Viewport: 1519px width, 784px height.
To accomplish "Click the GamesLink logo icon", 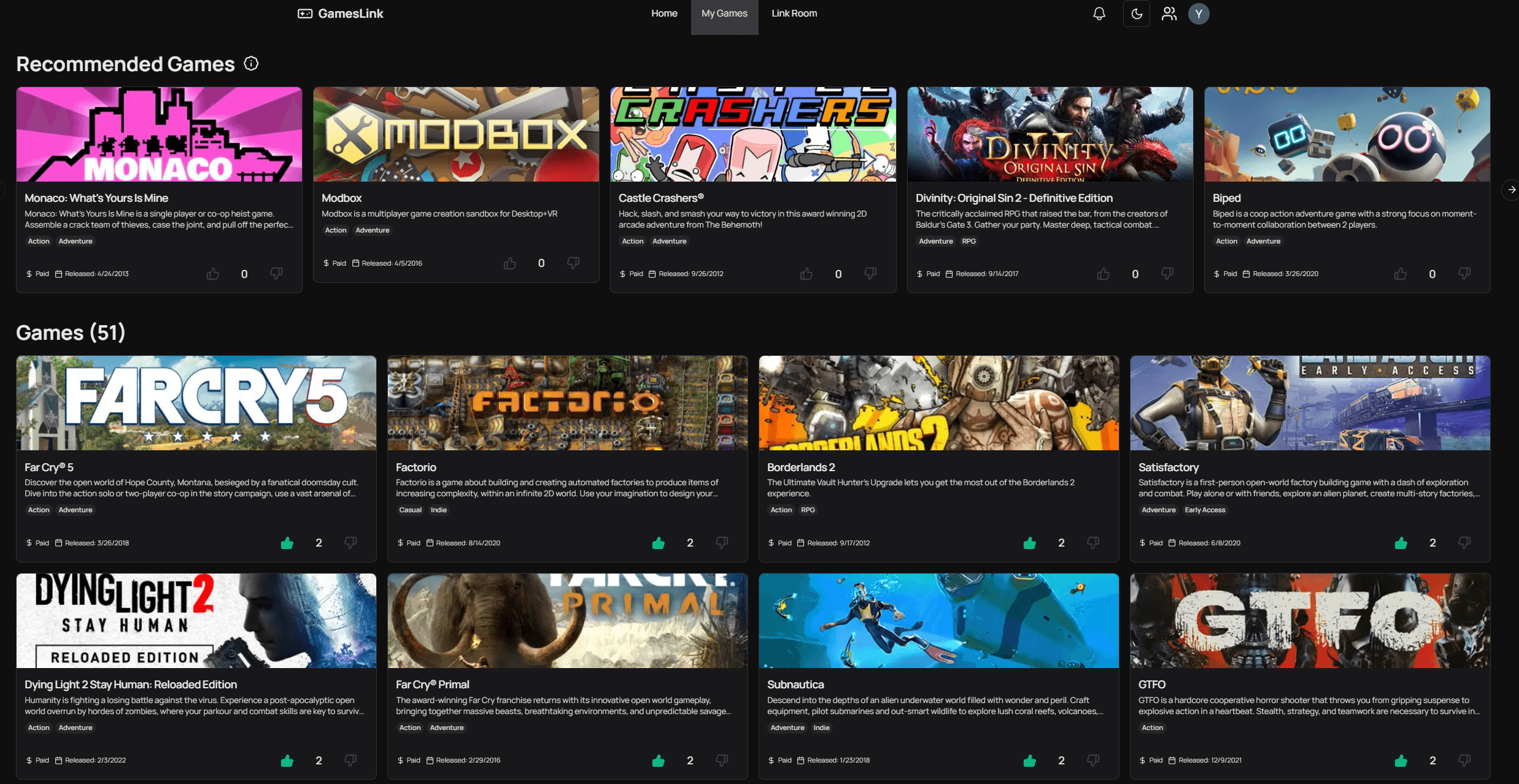I will click(306, 14).
